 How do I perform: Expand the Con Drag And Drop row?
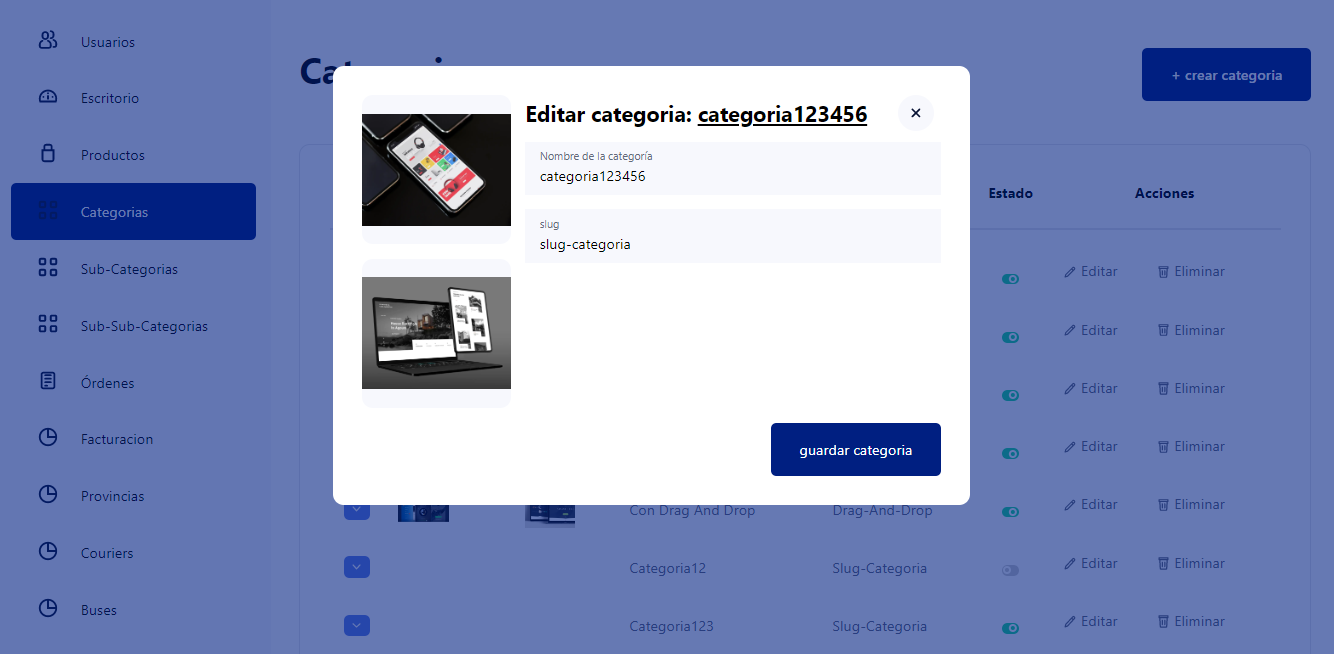pos(357,509)
